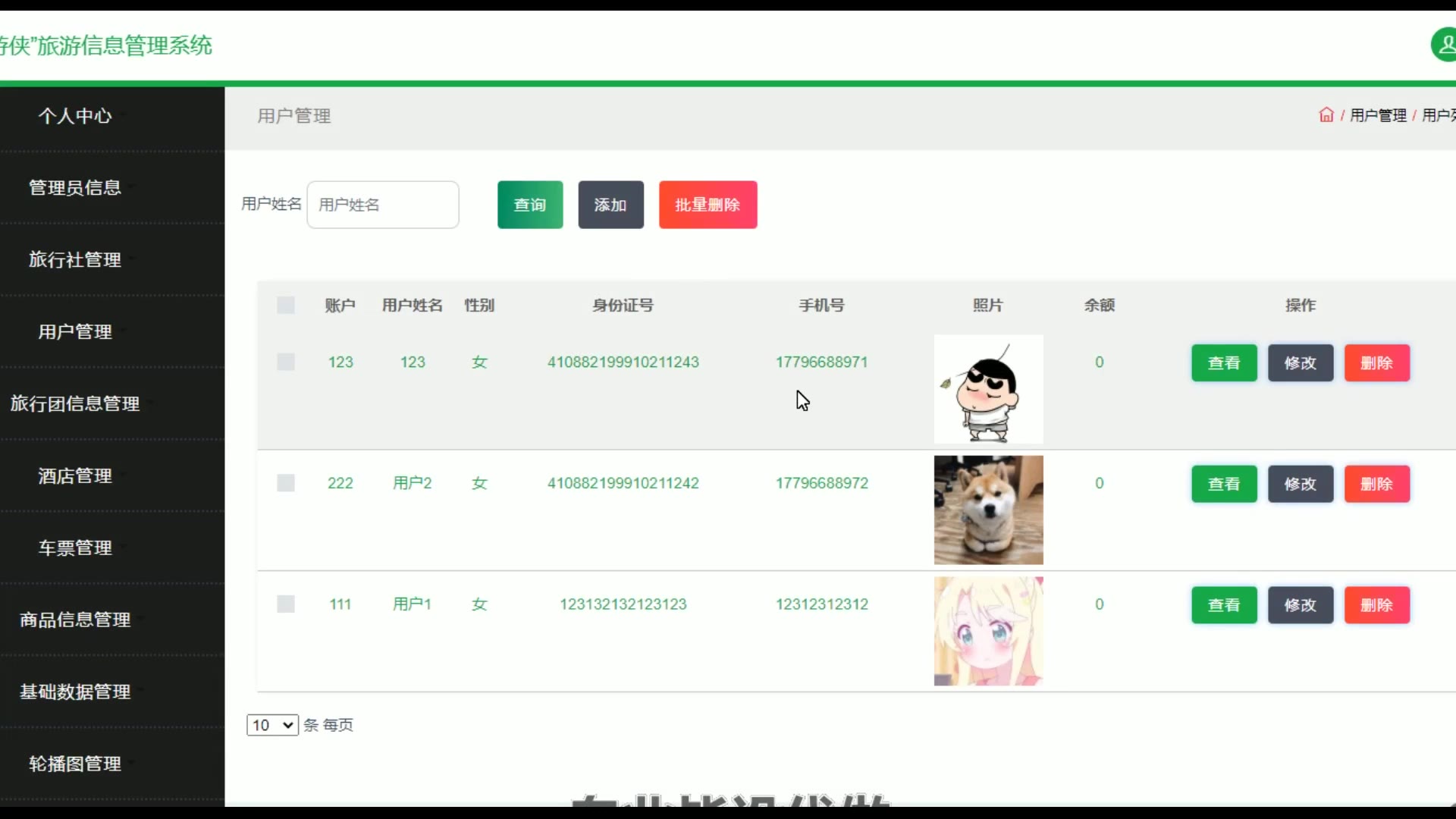
Task: Open the Shiba dog photo for 用户2
Action: (x=988, y=510)
